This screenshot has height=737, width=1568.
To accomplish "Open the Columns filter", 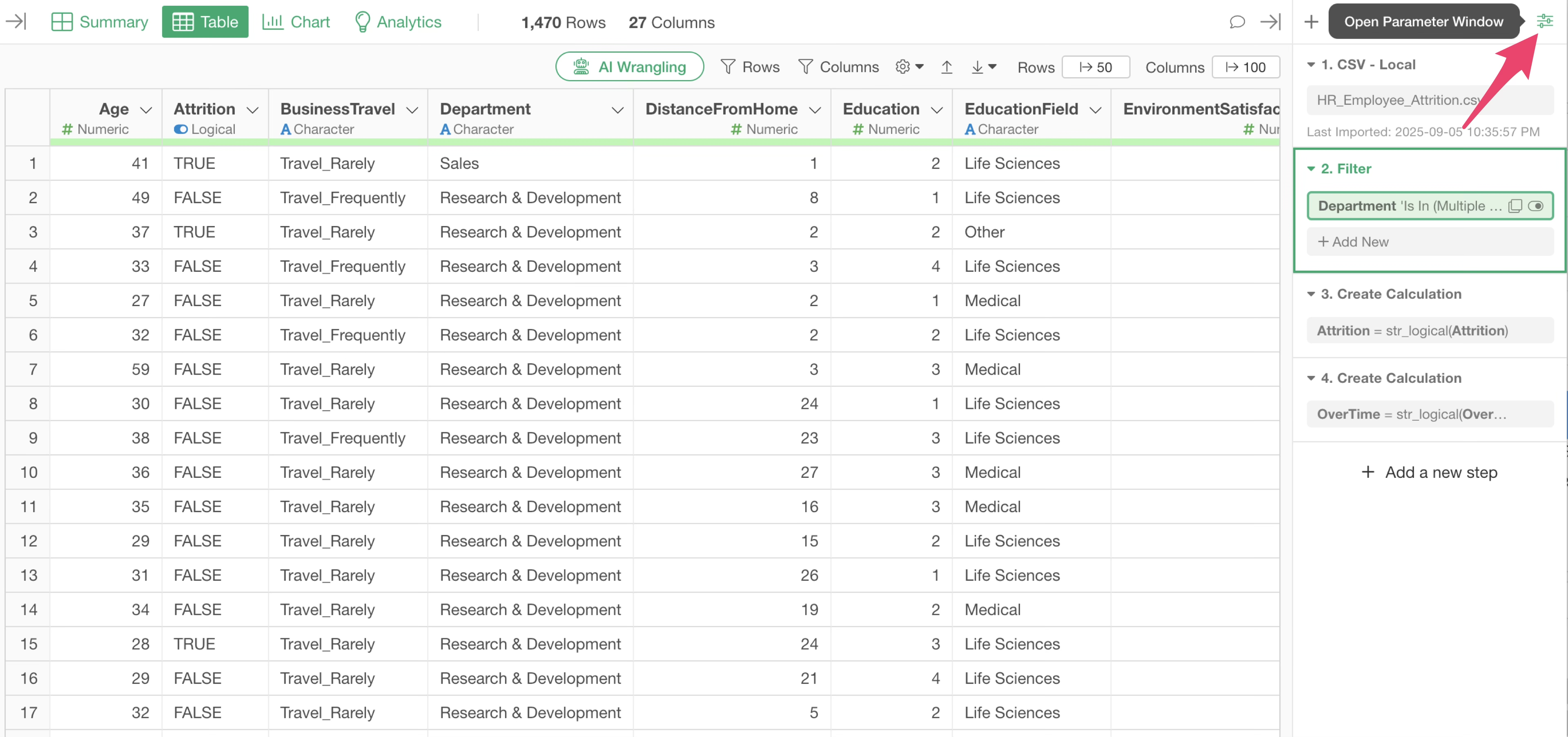I will (x=838, y=67).
